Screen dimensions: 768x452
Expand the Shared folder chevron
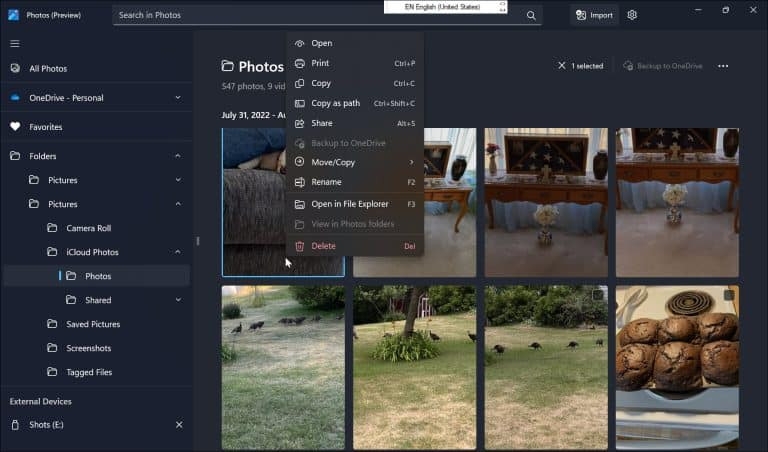pos(178,300)
